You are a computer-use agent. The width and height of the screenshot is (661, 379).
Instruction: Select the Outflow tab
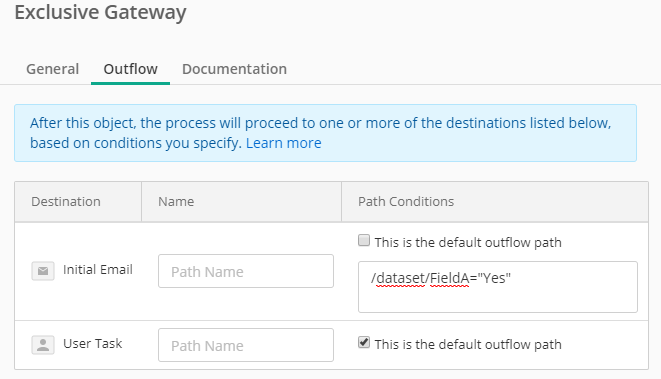(131, 69)
